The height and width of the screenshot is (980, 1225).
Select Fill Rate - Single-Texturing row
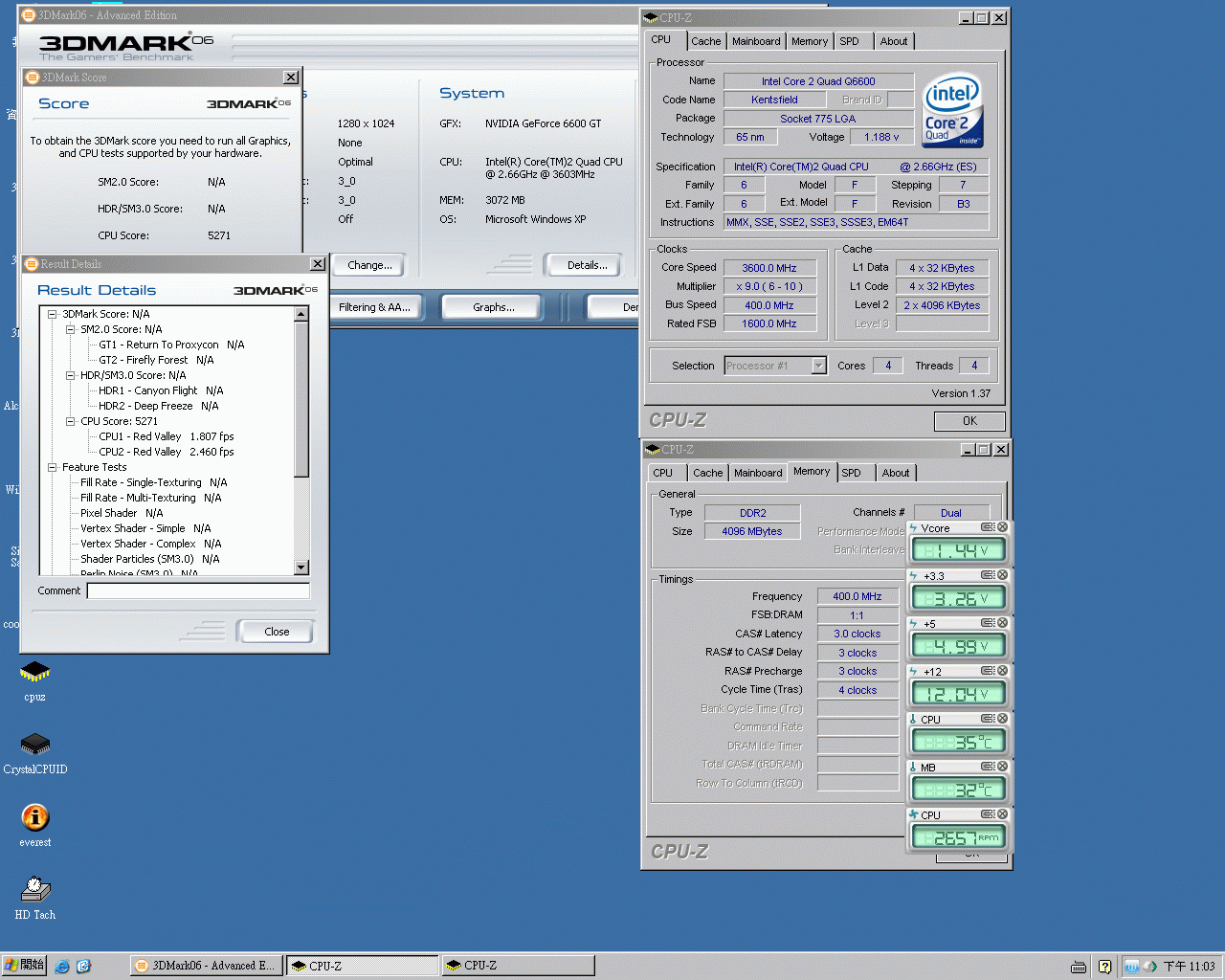click(153, 482)
